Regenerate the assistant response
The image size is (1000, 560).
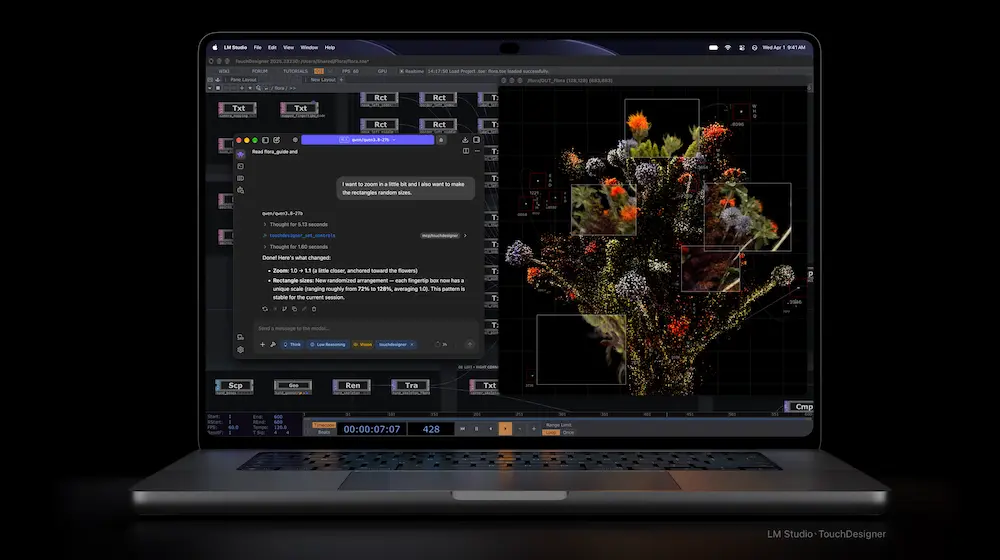[x=265, y=309]
